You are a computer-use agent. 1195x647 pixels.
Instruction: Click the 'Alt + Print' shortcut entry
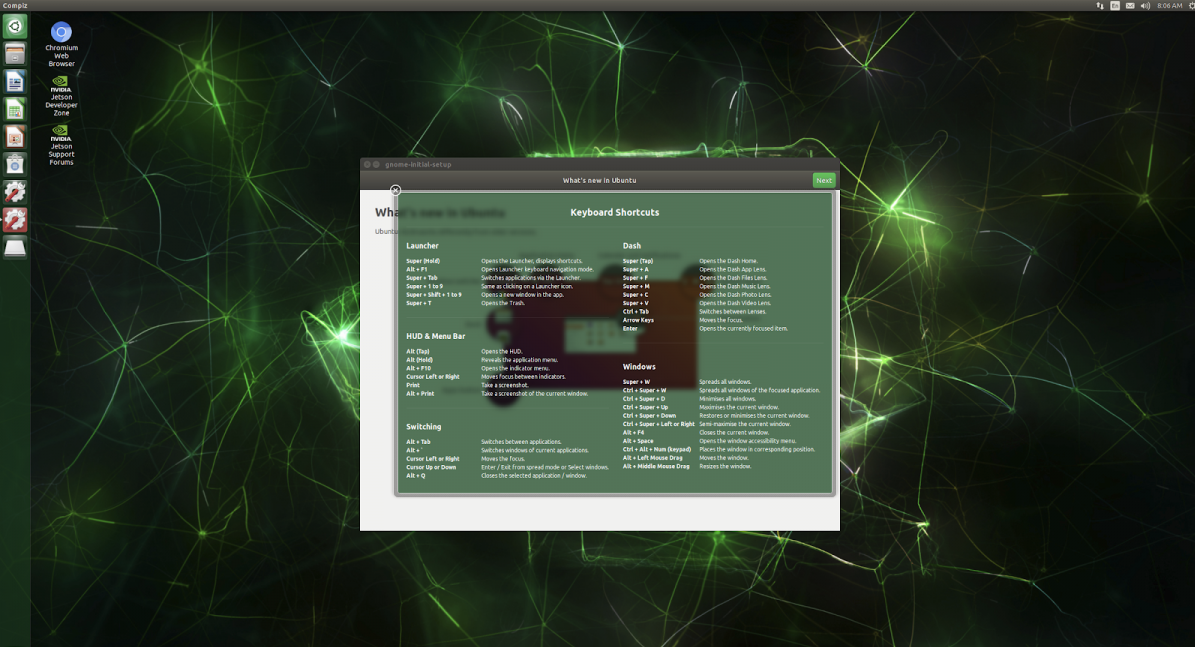point(420,393)
